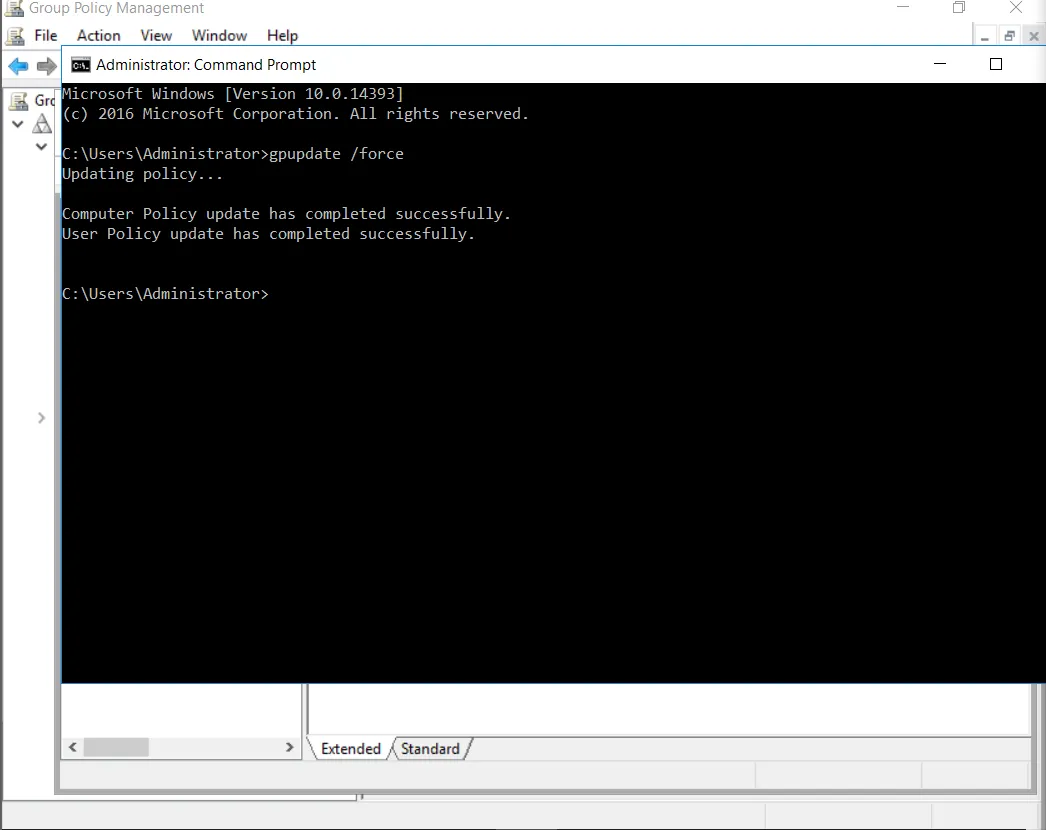
Task: Switch to the Standard tab
Action: (x=430, y=749)
